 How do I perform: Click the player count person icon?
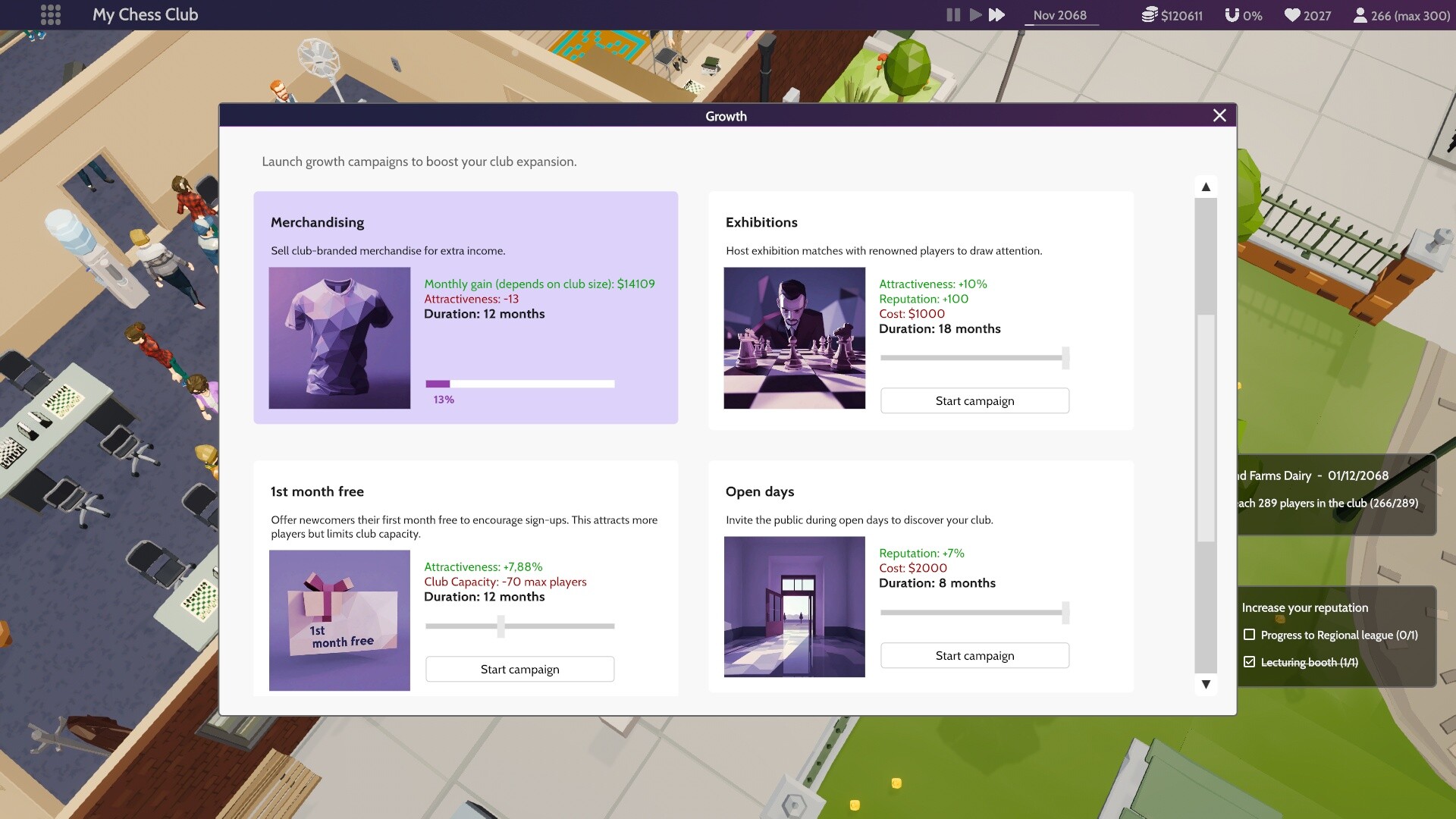[x=1360, y=15]
